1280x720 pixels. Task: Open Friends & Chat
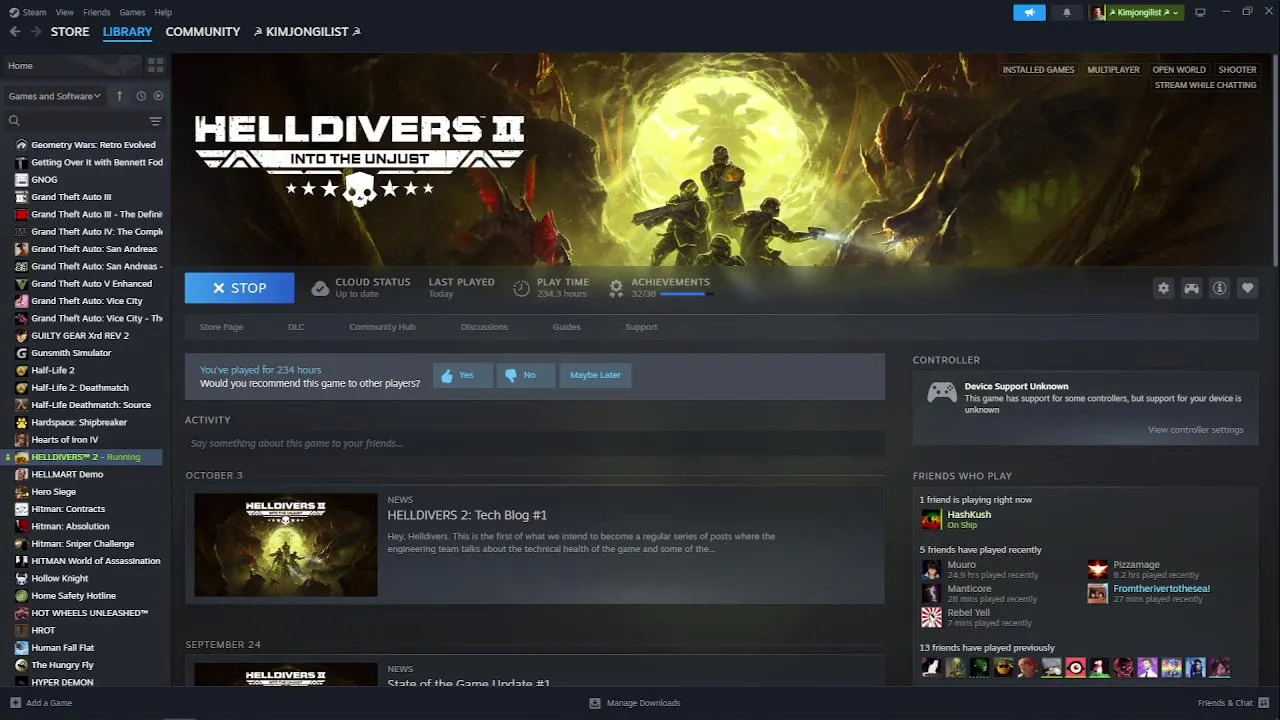pyautogui.click(x=1233, y=703)
